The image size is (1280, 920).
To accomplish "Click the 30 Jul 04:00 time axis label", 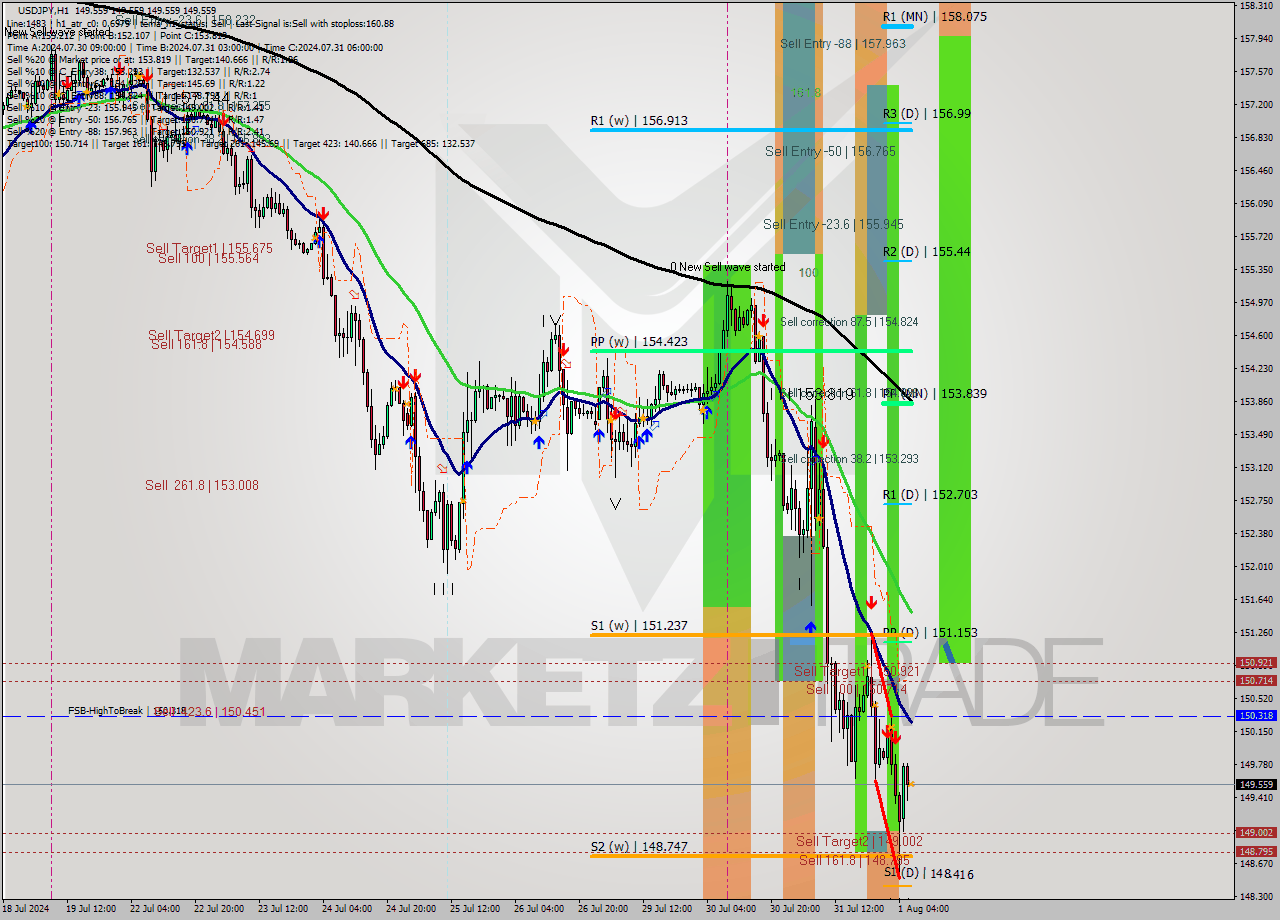I will point(731,909).
